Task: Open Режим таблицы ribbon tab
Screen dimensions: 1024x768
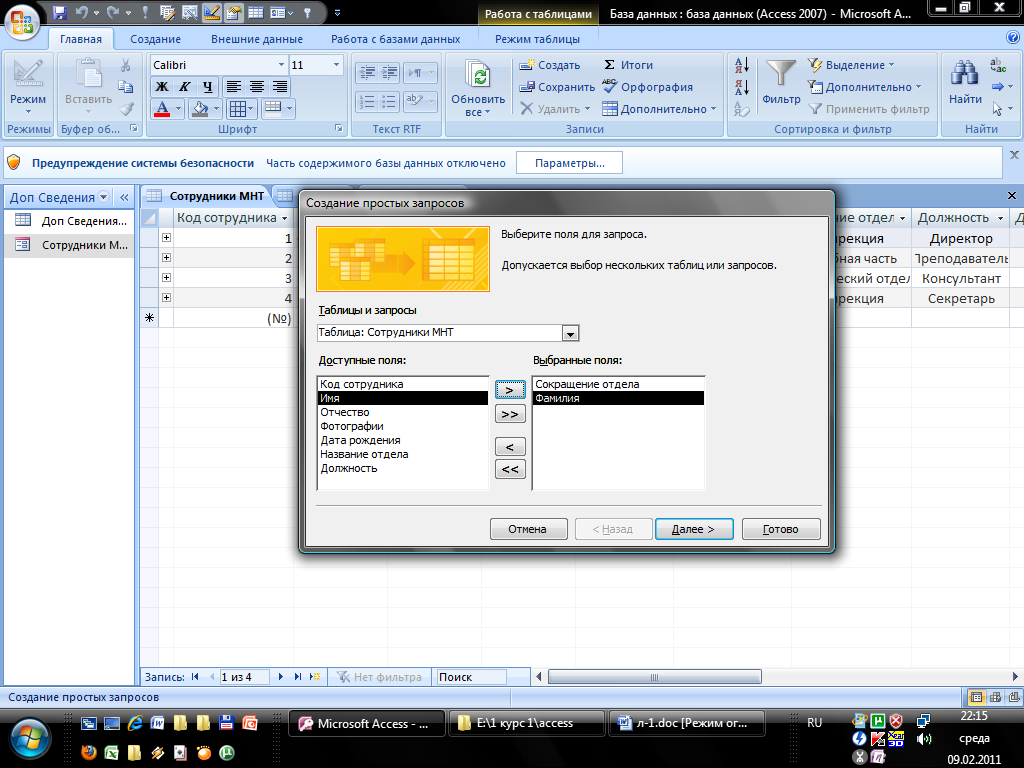Action: pos(537,39)
